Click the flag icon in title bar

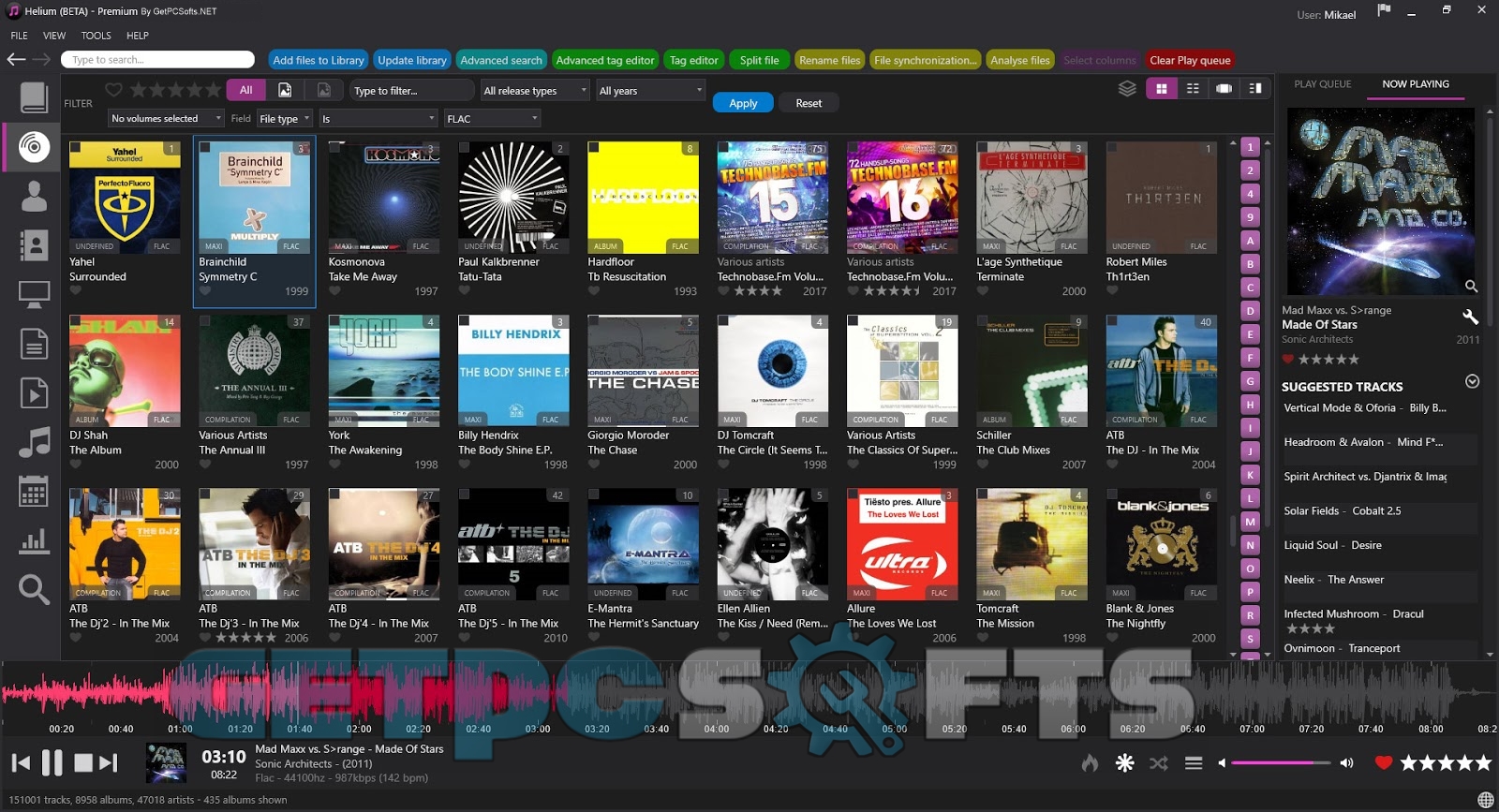click(x=1384, y=10)
